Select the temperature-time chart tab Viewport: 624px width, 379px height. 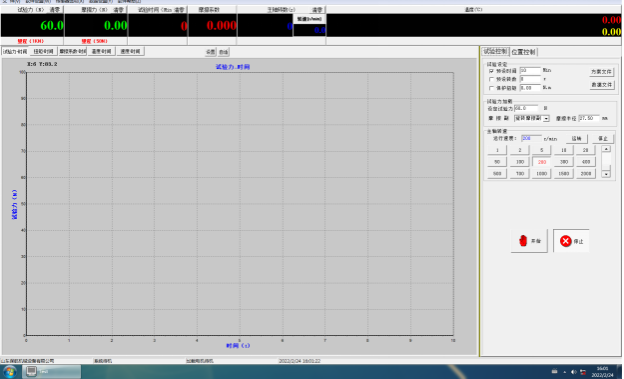(101, 51)
